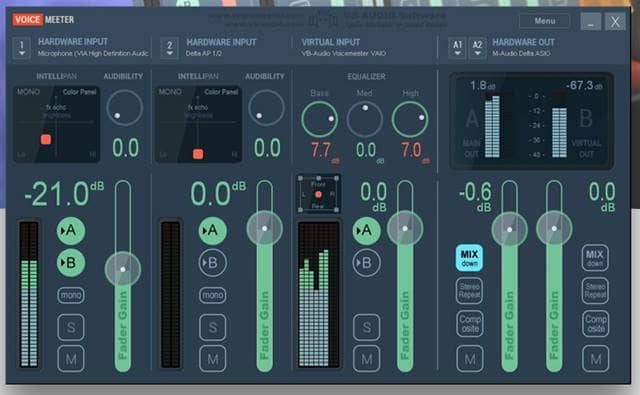The image size is (640, 395).
Task: Click the Med equalizer knob
Action: (364, 119)
